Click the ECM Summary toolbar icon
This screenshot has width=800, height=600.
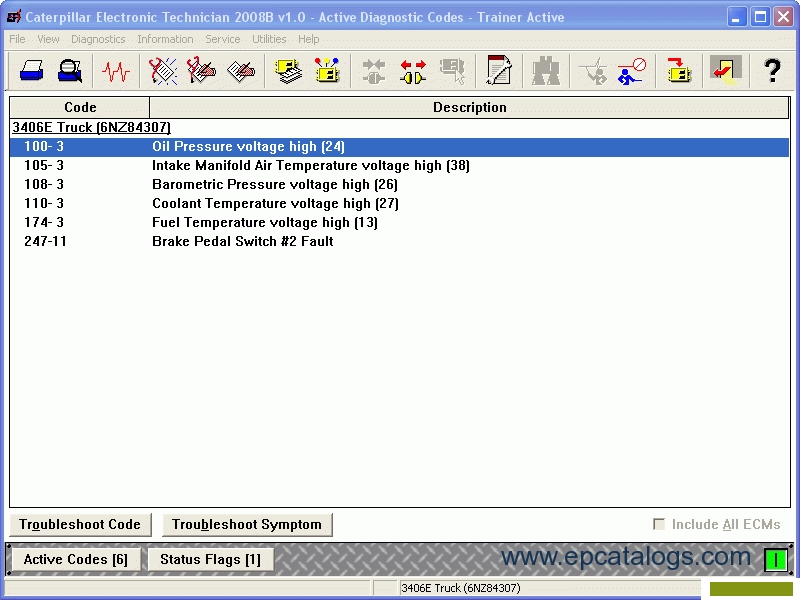(x=289, y=71)
